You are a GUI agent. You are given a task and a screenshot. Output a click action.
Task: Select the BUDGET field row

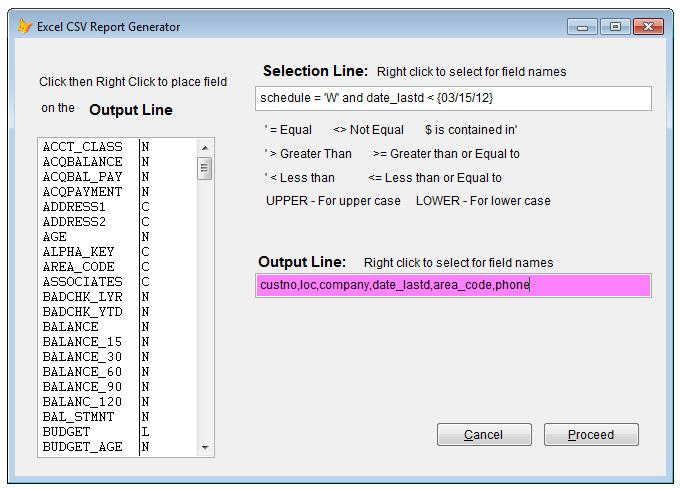(x=118, y=431)
